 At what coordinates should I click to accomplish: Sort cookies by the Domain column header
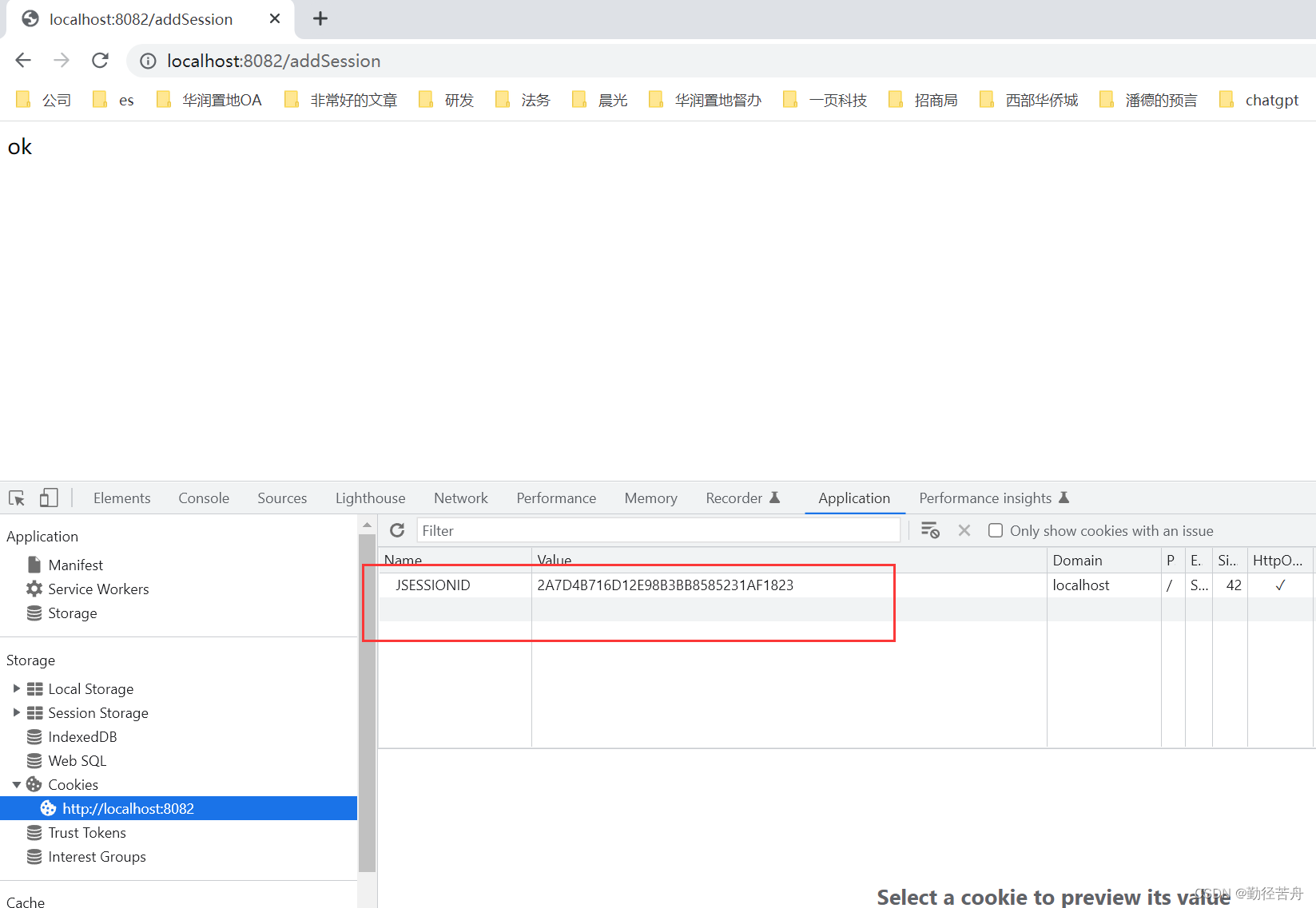pos(1103,560)
